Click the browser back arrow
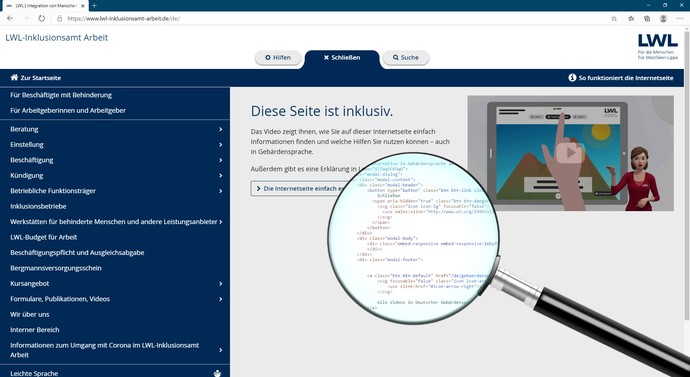690x377 pixels. coord(10,18)
